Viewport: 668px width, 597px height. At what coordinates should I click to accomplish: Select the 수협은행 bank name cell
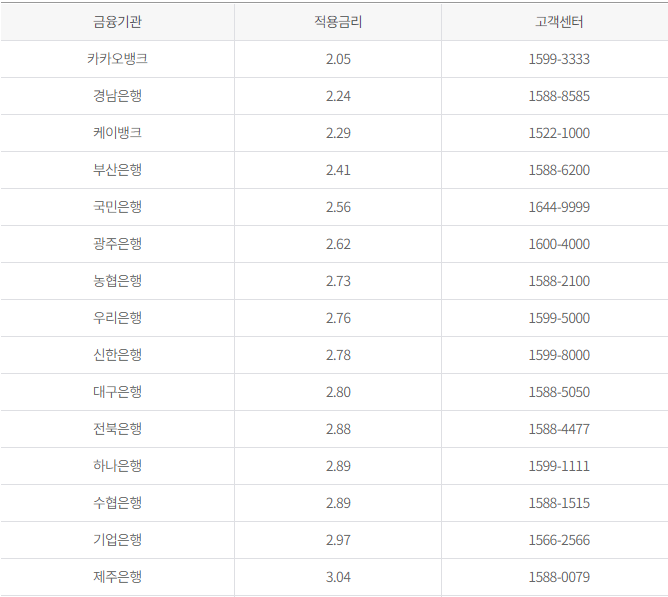tap(117, 503)
